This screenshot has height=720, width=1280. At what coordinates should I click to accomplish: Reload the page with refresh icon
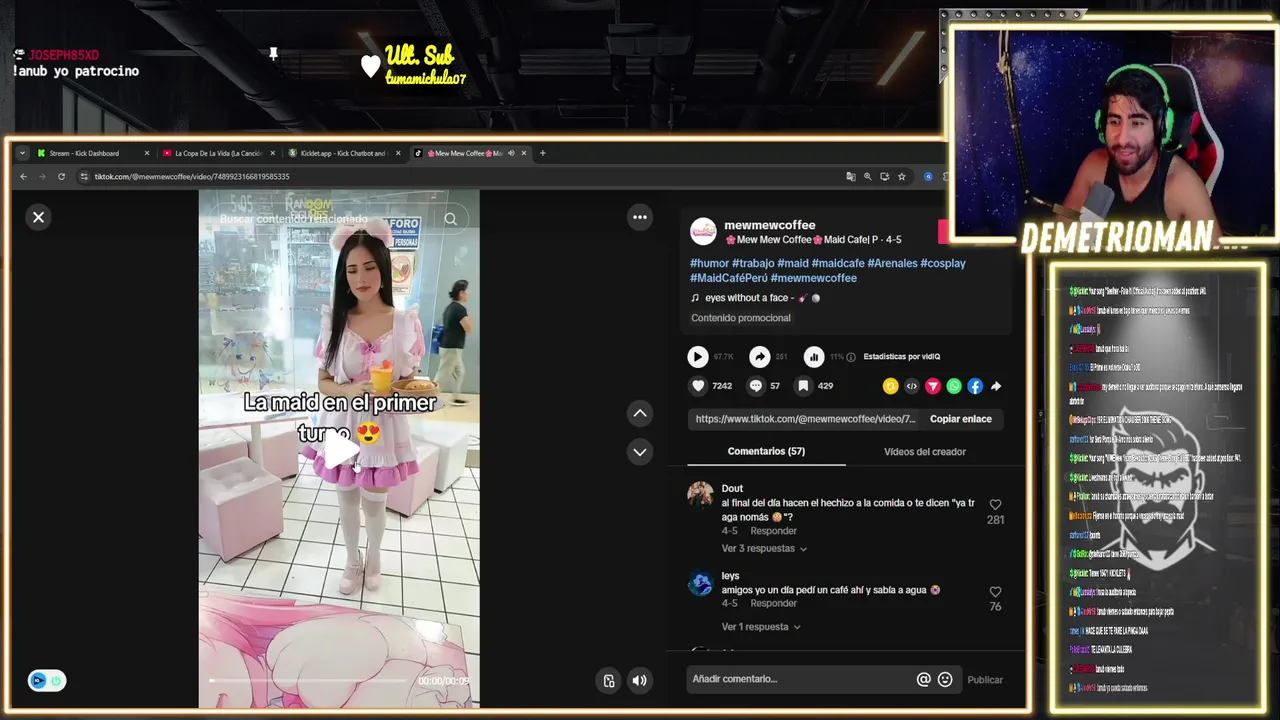click(x=61, y=177)
